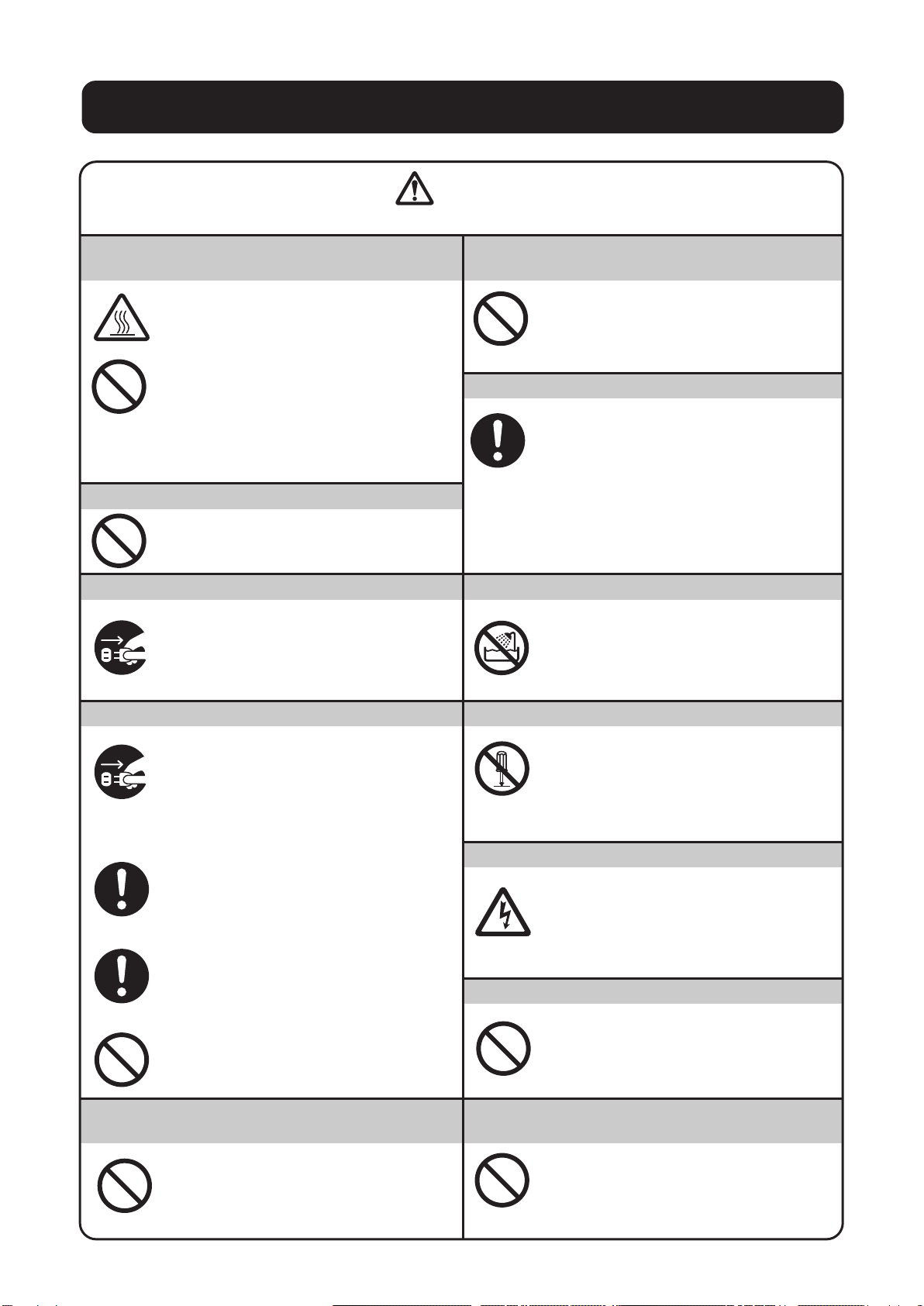Select the prohibition circle in the bottom-left cell
The image size is (924, 1306).
125,1186
